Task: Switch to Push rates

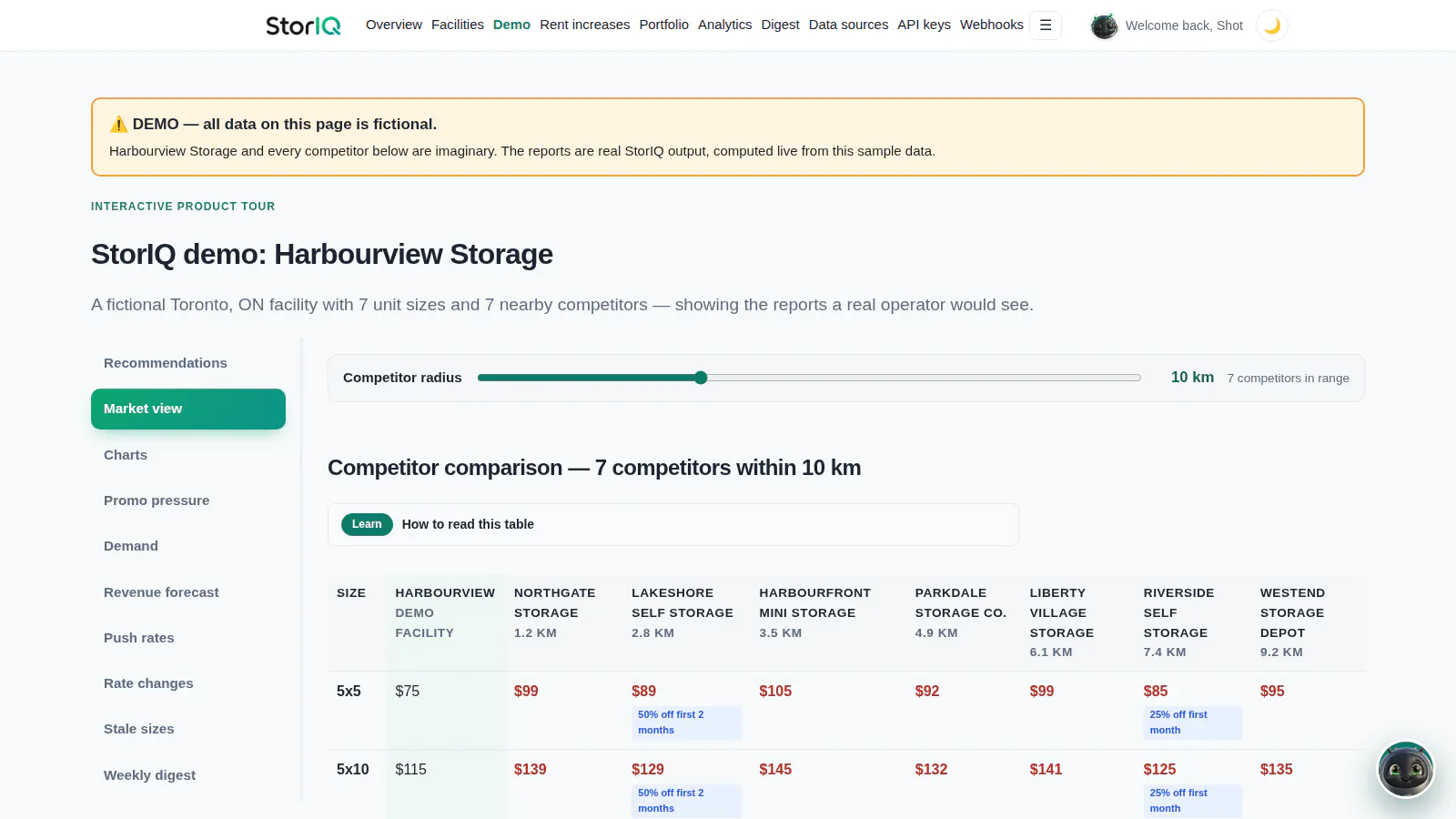Action: coord(188,638)
